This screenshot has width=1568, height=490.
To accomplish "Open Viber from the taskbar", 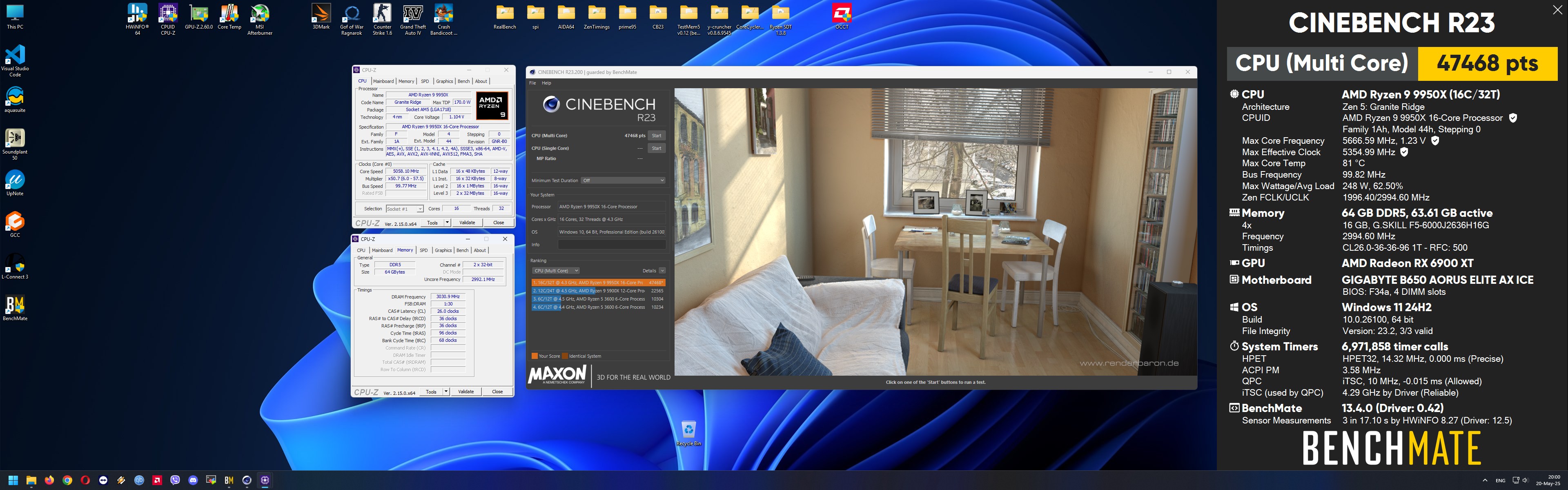I will point(175,480).
